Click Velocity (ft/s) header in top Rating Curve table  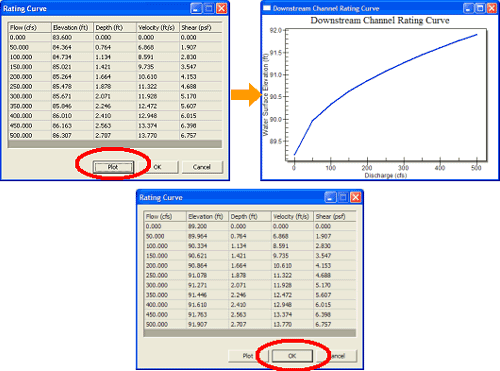point(157,28)
